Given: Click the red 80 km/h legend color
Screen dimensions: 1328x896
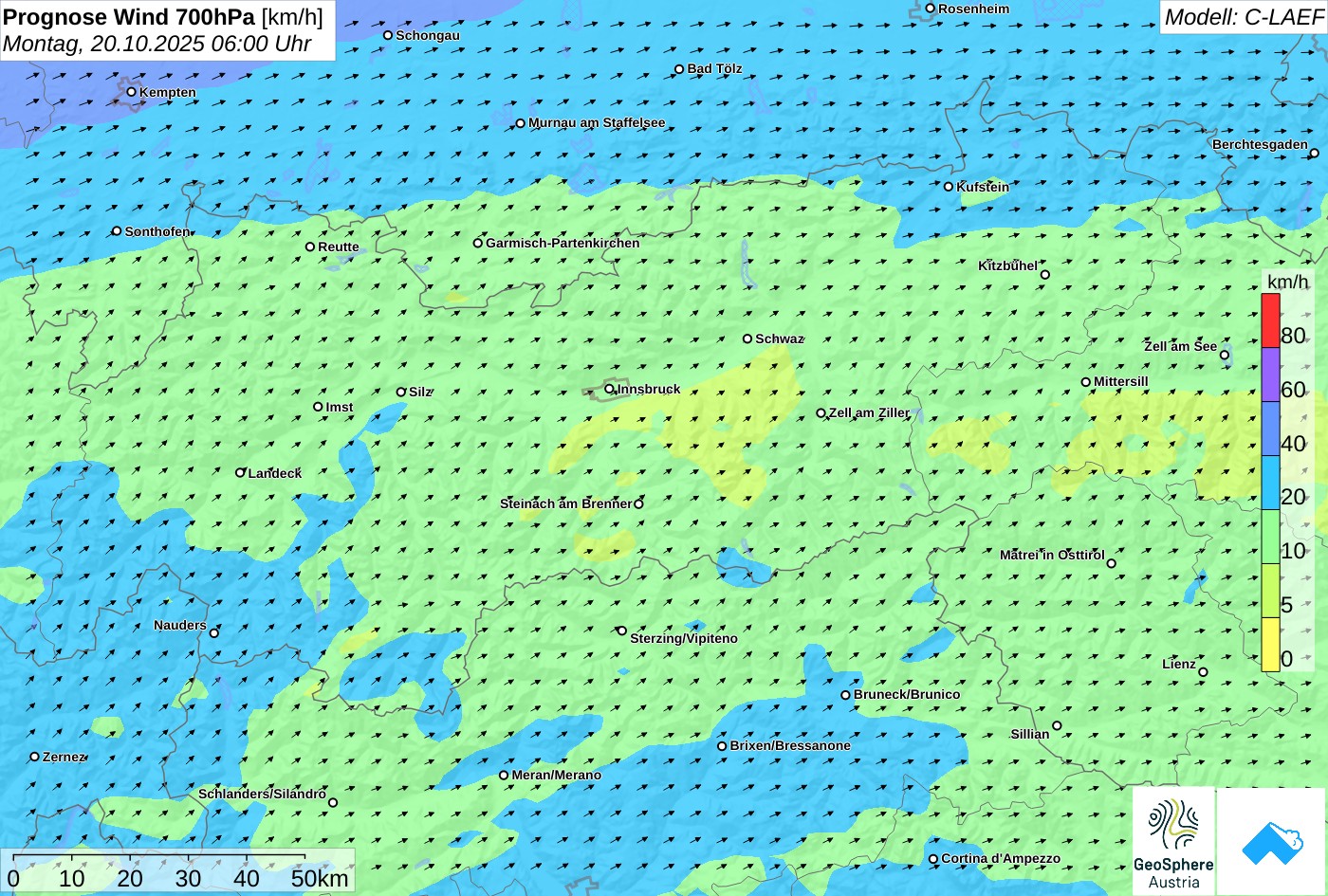Looking at the screenshot, I should click(1270, 320).
